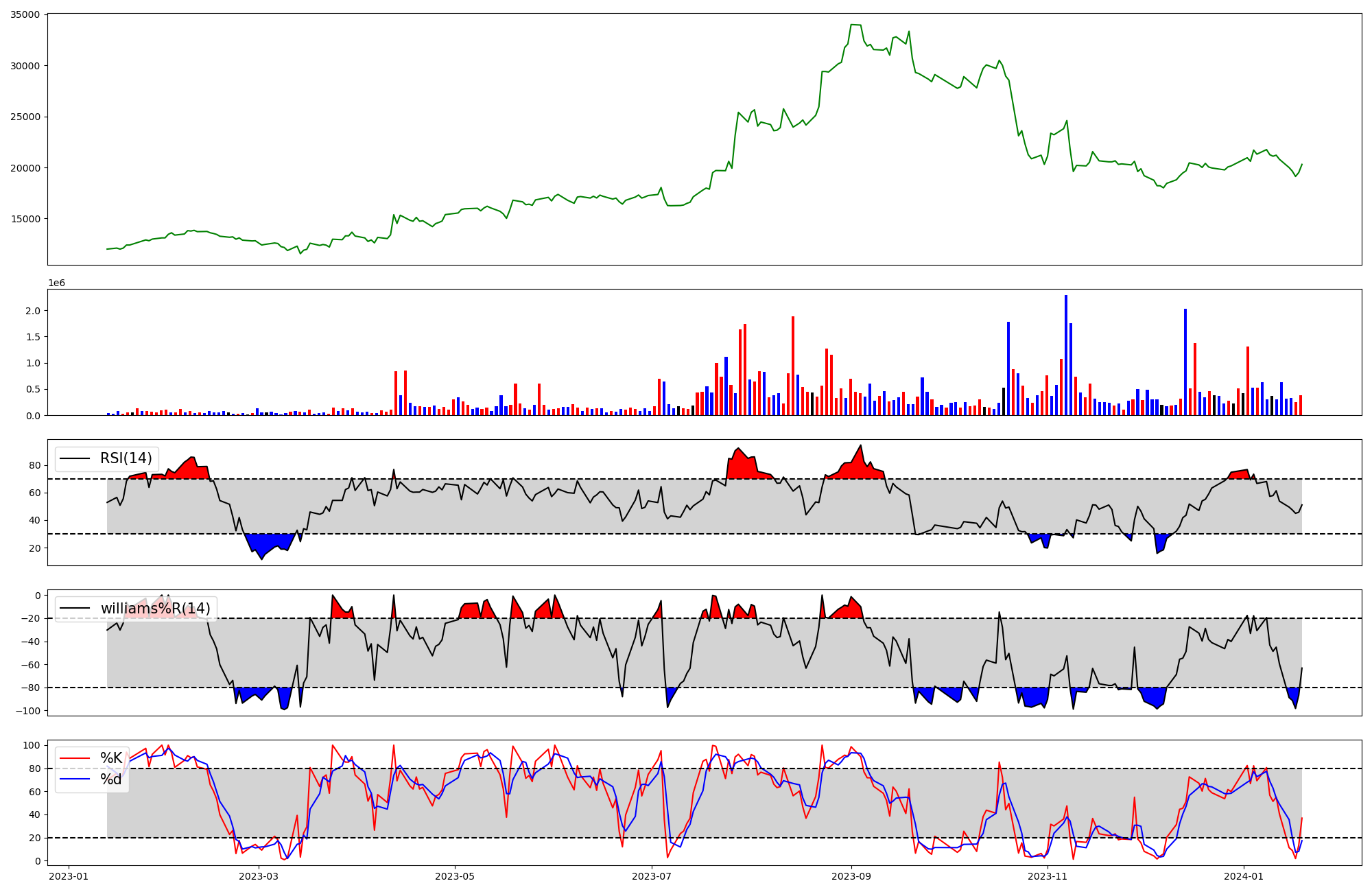Click the 2023-11 x-axis date label
Viewport: 1372px width, 892px height.
[1048, 876]
